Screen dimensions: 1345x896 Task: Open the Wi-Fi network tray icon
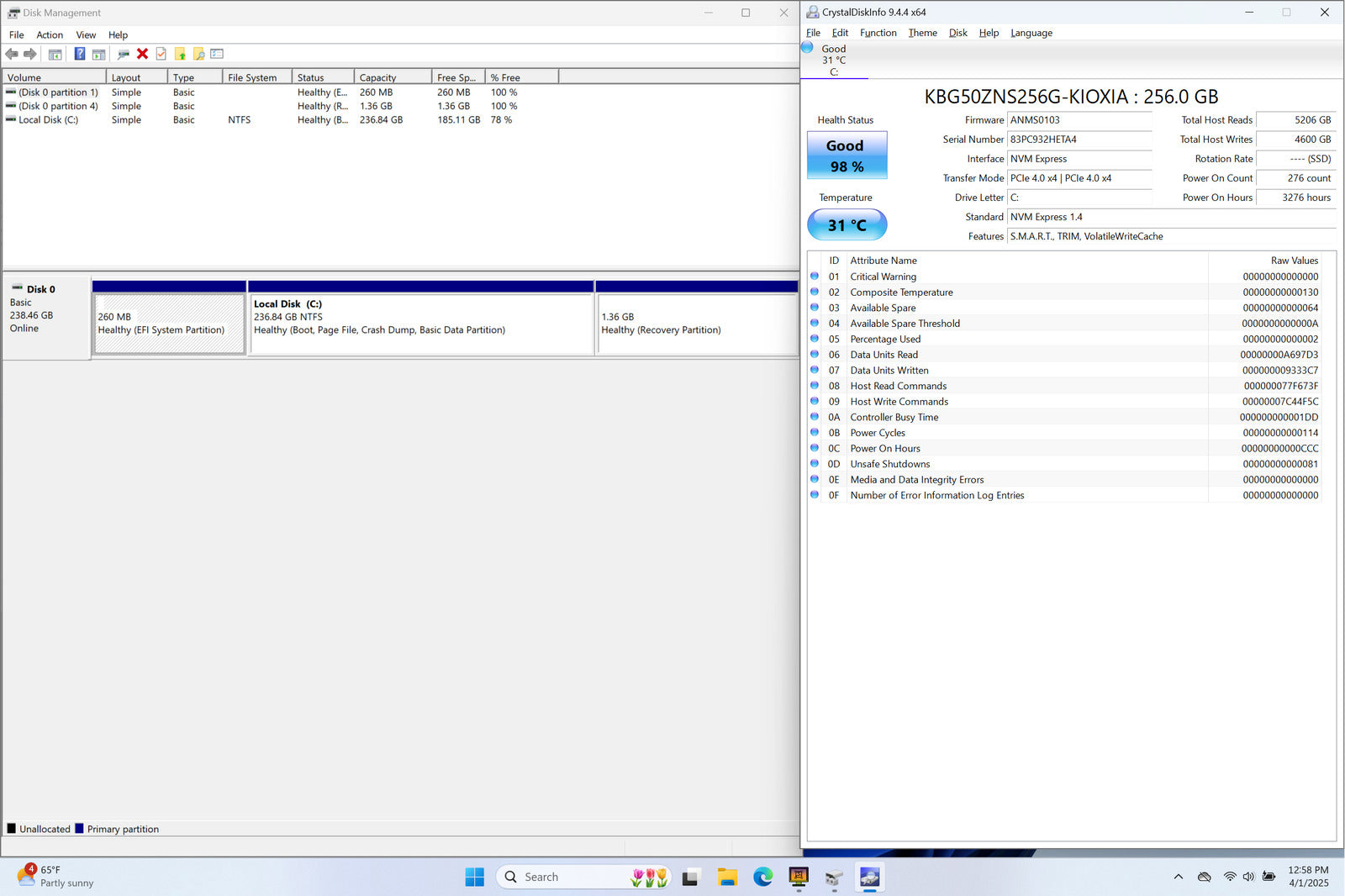coord(1230,877)
